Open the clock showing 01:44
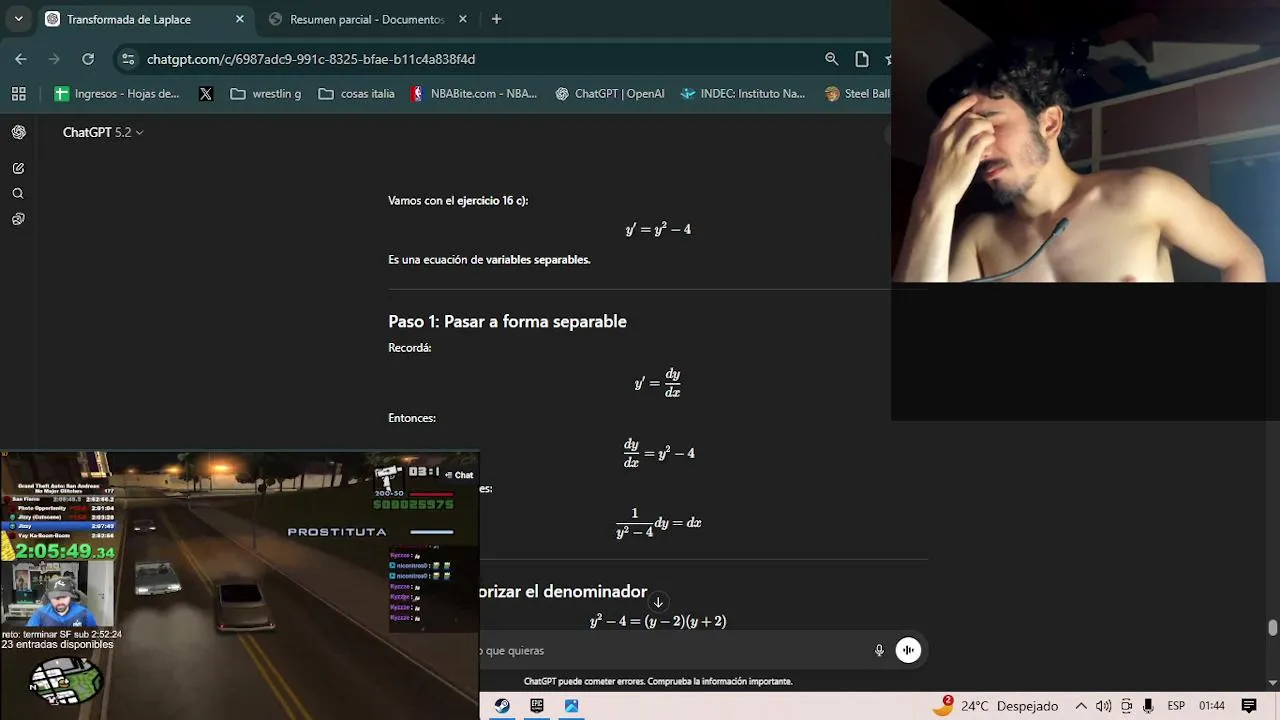This screenshot has width=1280, height=720. [x=1212, y=705]
